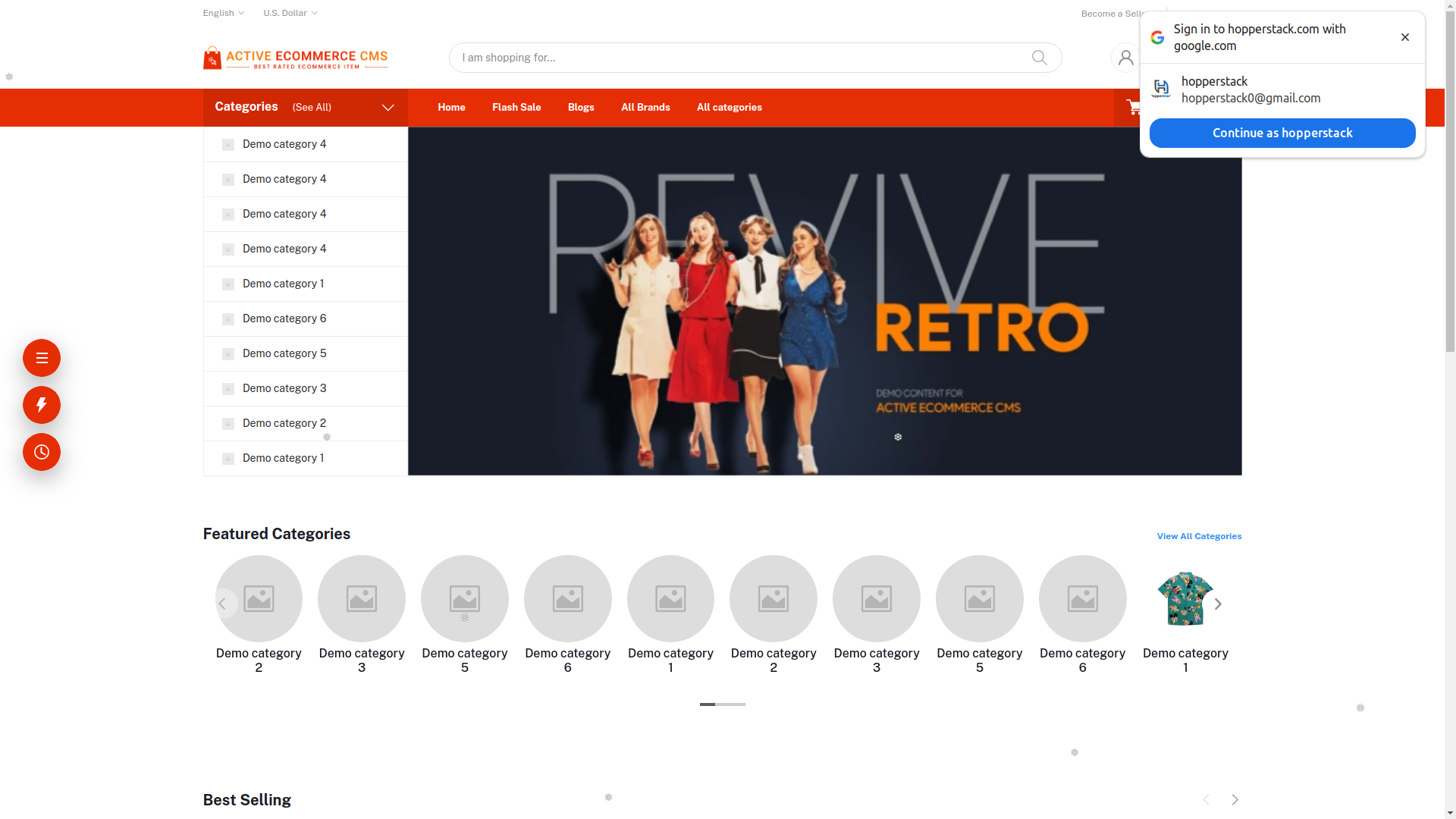This screenshot has height=819, width=1456.
Task: Open the user account icon
Action: click(1125, 58)
